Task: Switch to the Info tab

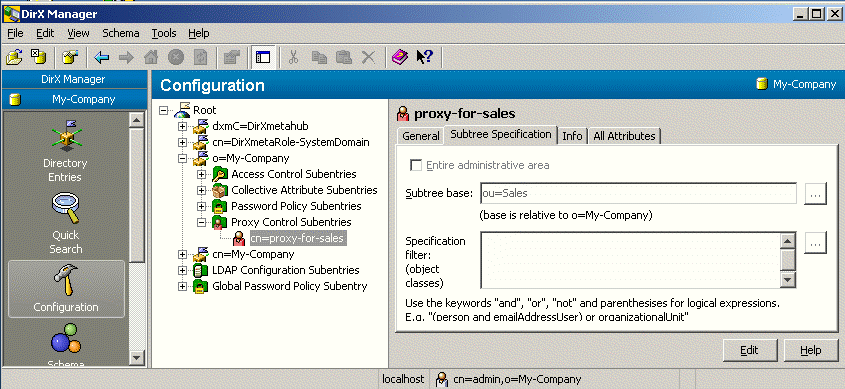Action: 572,136
